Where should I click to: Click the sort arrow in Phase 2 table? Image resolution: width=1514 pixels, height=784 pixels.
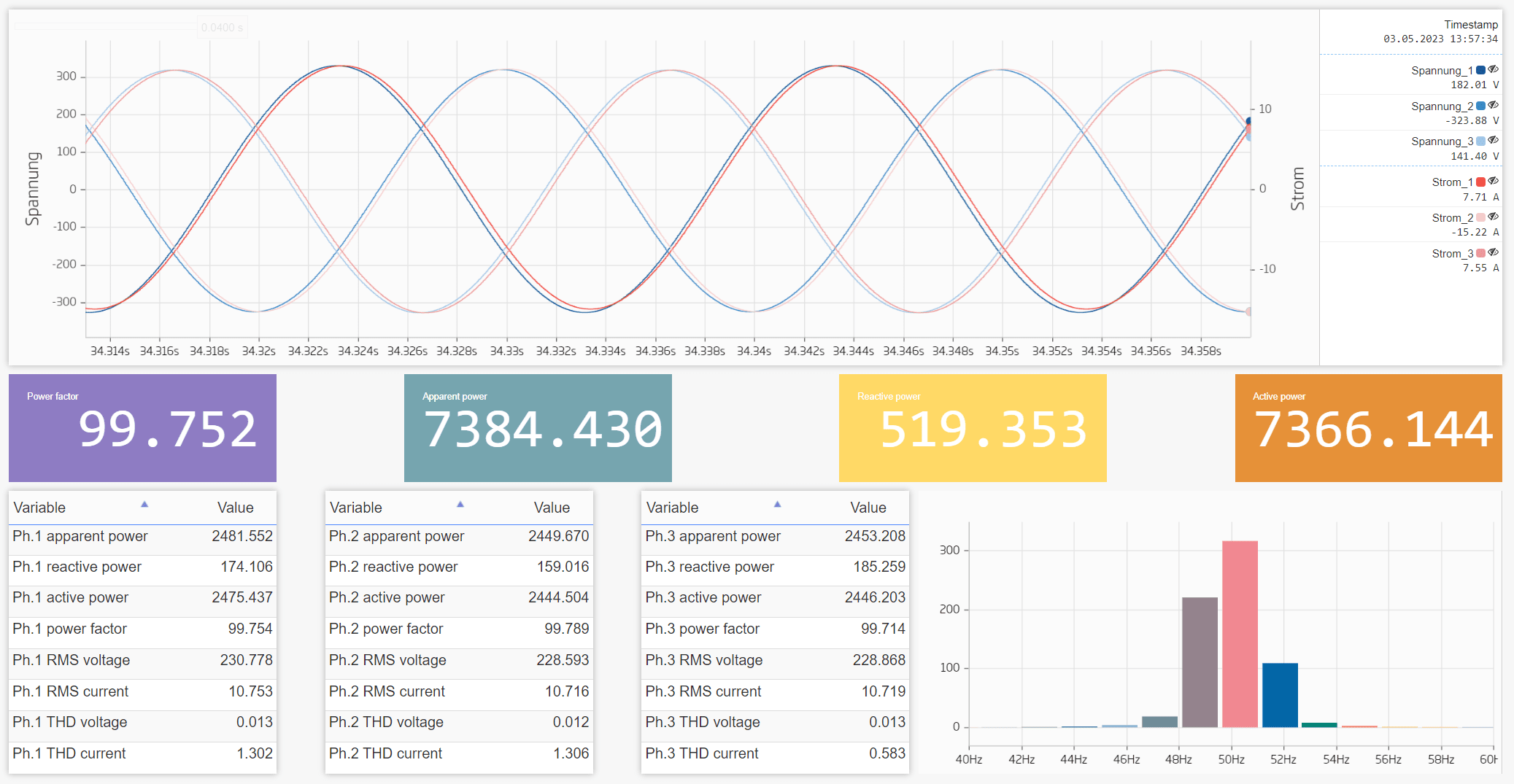click(460, 505)
